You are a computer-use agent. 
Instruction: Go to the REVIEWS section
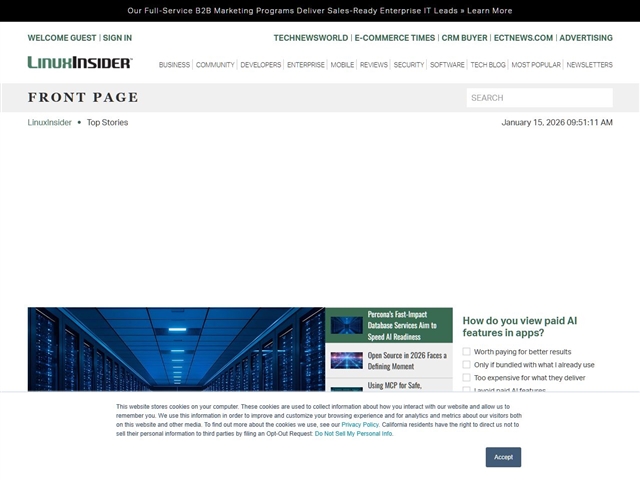[x=374, y=65]
